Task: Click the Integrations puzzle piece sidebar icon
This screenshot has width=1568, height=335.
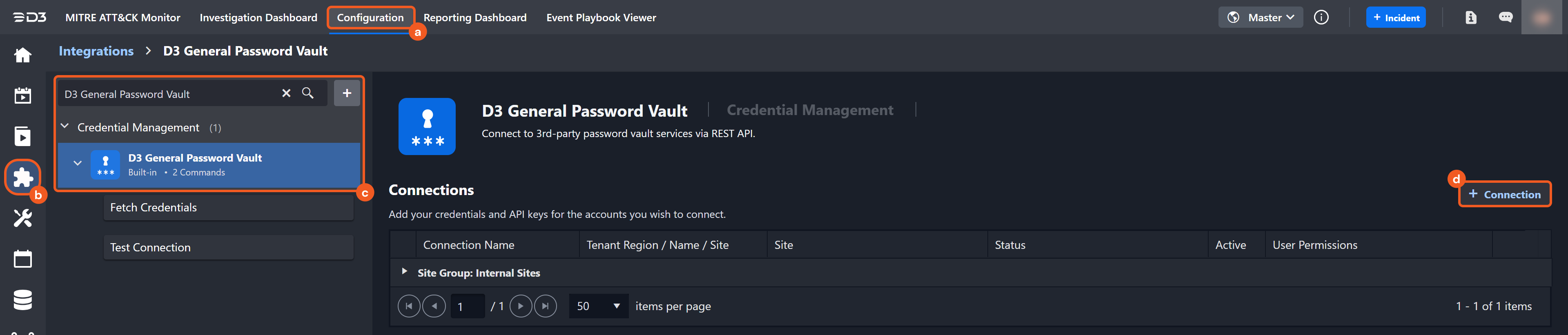Action: click(x=22, y=177)
